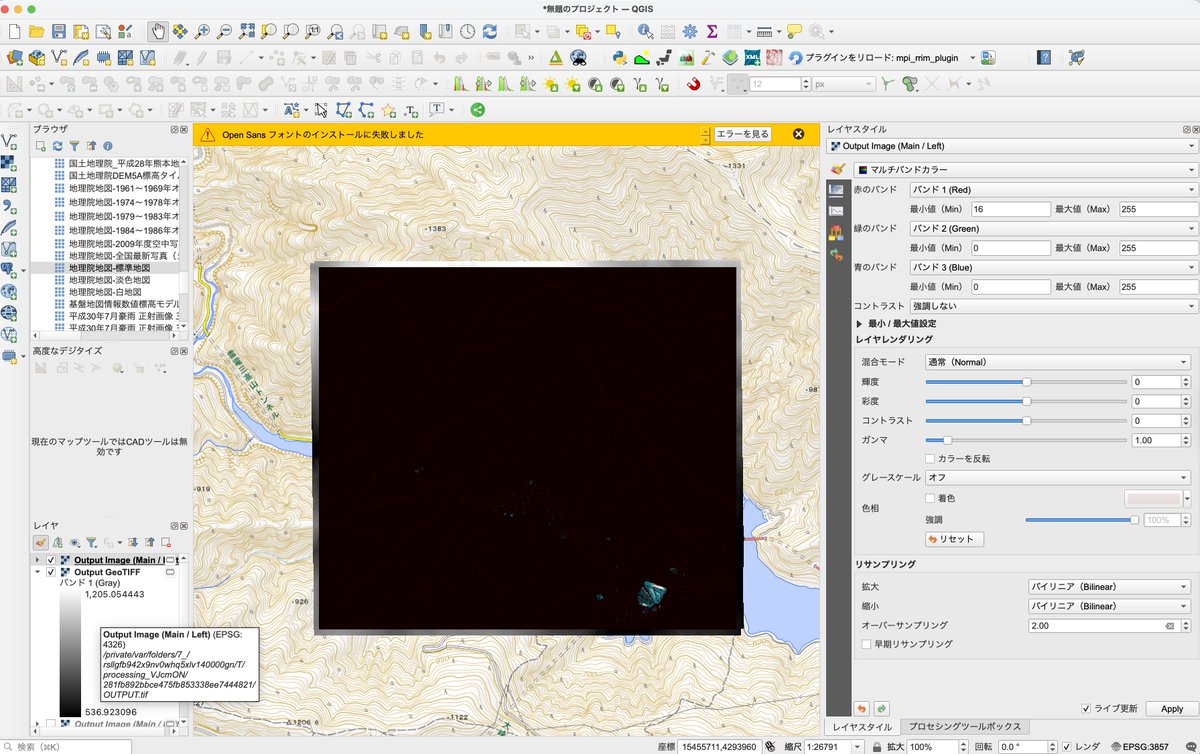
Task: Check the カラーを反転 (invert colors) box
Action: (931, 459)
